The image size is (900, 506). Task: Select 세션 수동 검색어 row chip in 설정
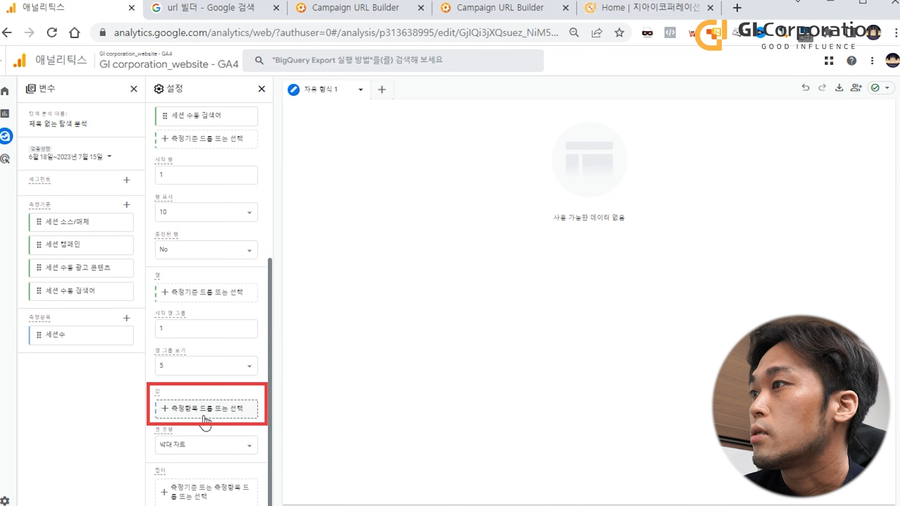tap(206, 116)
